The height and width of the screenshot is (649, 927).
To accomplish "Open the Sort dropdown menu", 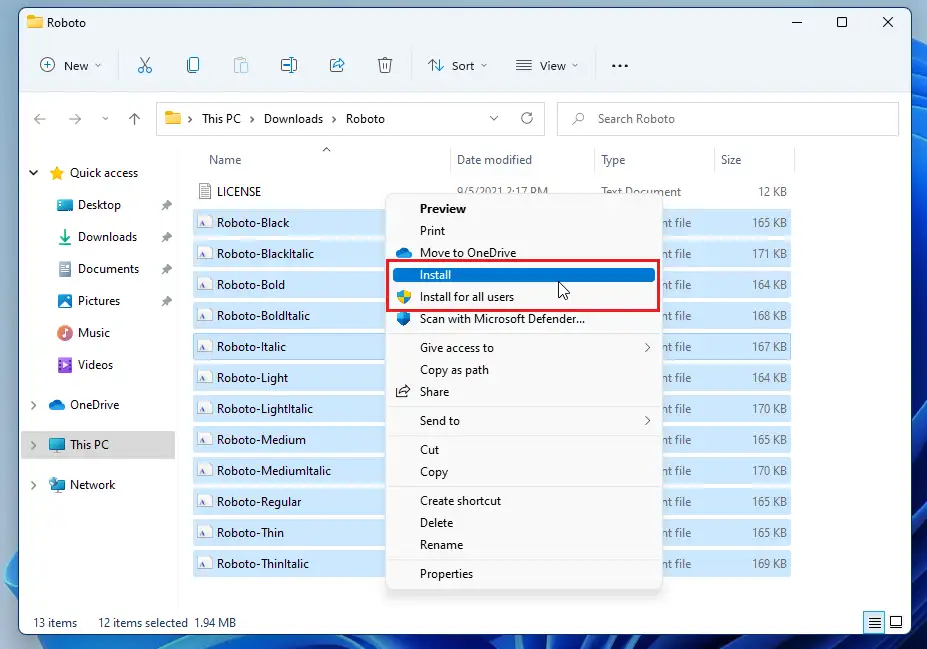I will pyautogui.click(x=457, y=65).
